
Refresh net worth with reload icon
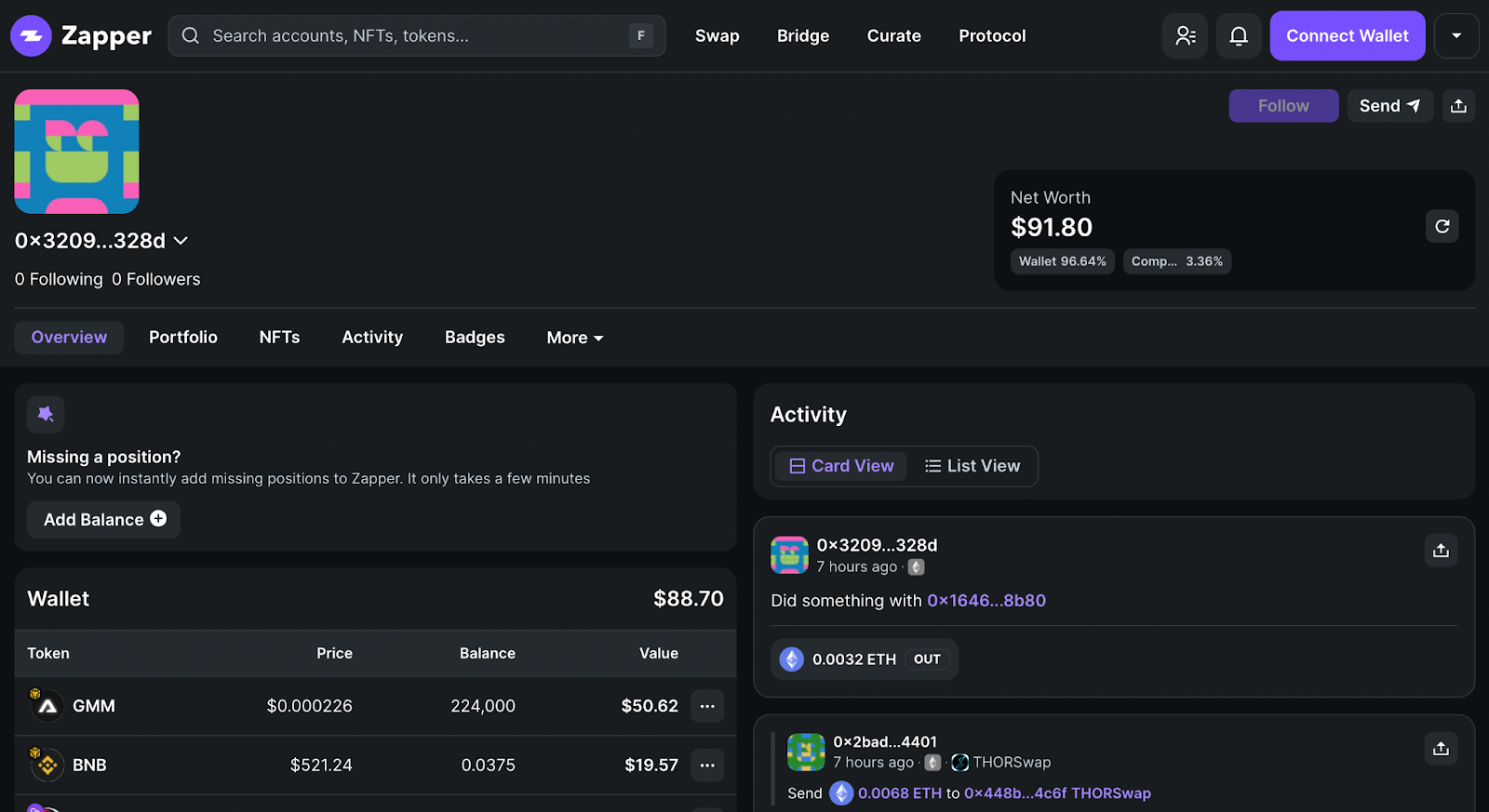click(1442, 226)
